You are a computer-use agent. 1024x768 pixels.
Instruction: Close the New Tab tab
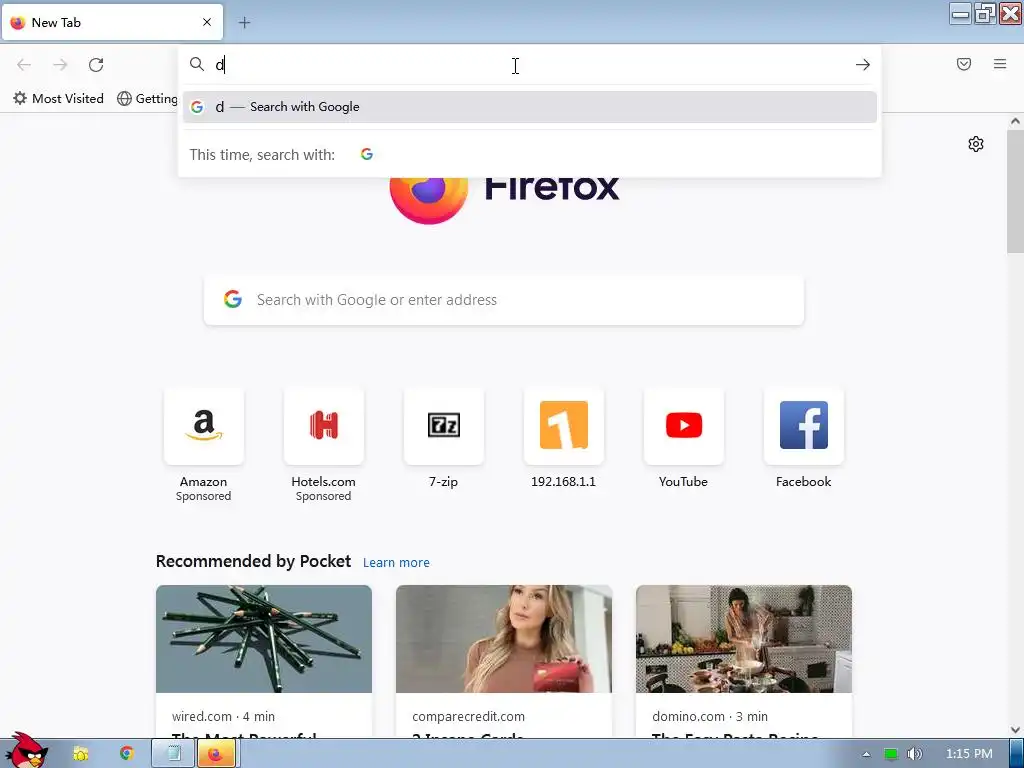click(x=207, y=22)
